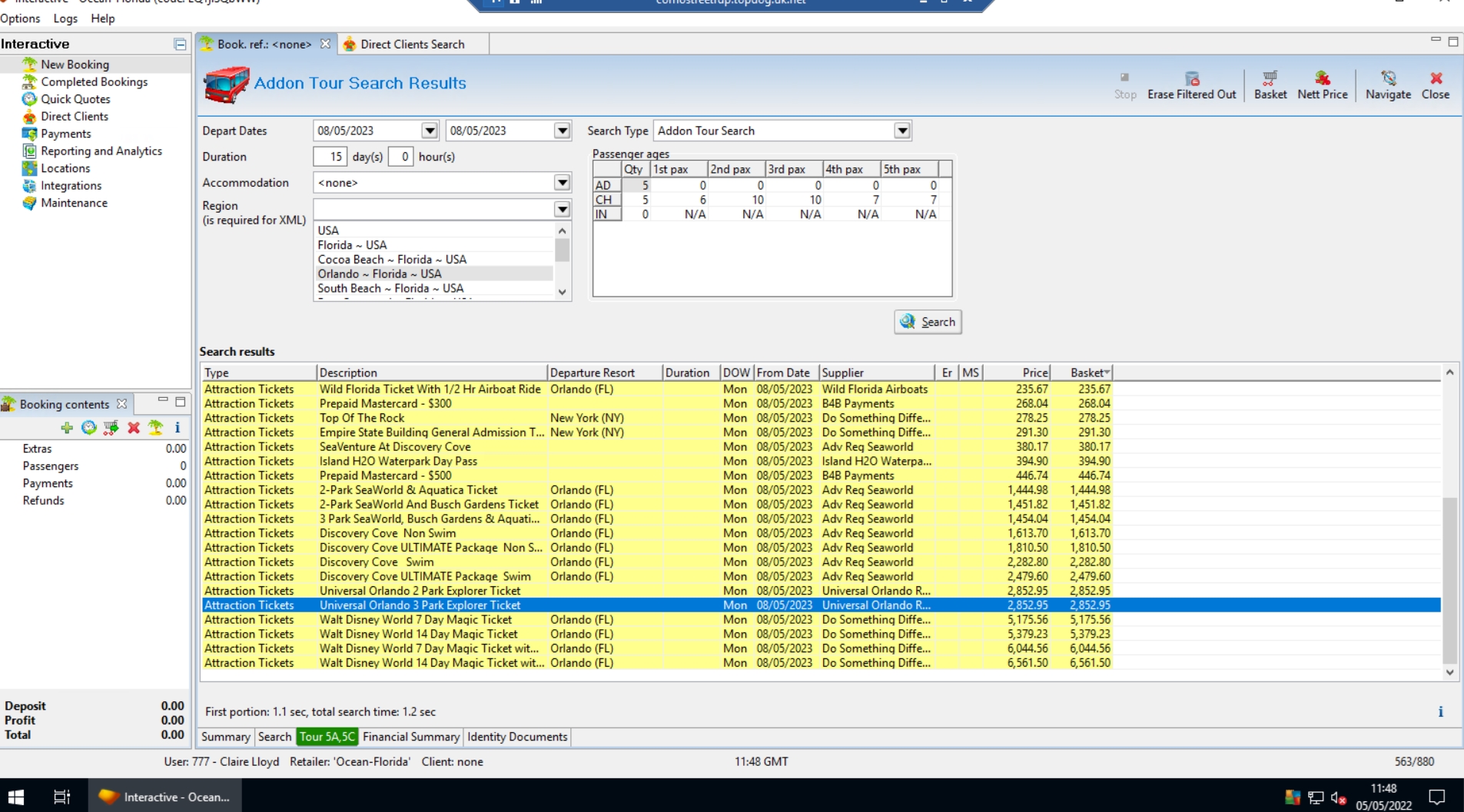Expand the Search Type dropdown

pyautogui.click(x=902, y=131)
